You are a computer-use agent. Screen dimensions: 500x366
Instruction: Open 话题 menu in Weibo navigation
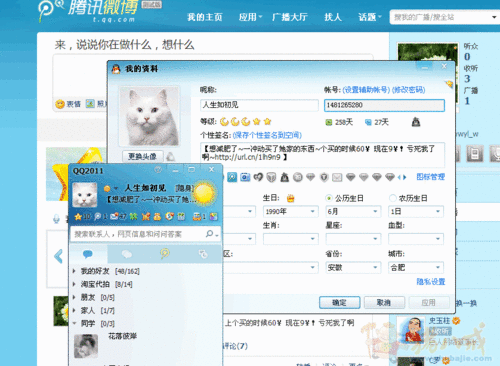click(370, 17)
